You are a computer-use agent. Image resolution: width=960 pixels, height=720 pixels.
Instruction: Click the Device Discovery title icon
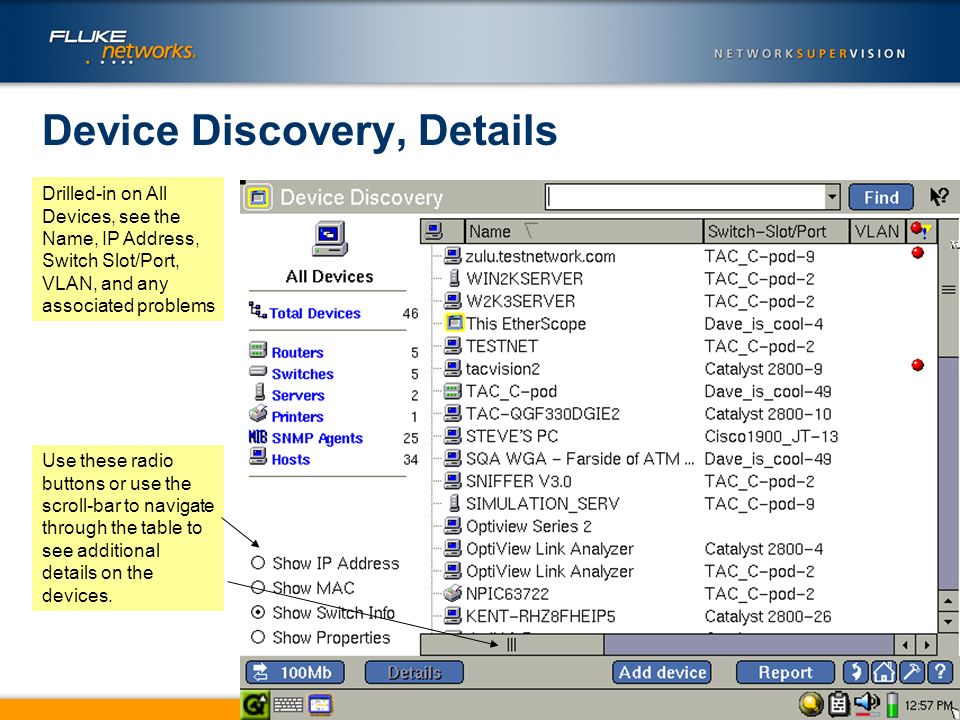pyautogui.click(x=258, y=197)
